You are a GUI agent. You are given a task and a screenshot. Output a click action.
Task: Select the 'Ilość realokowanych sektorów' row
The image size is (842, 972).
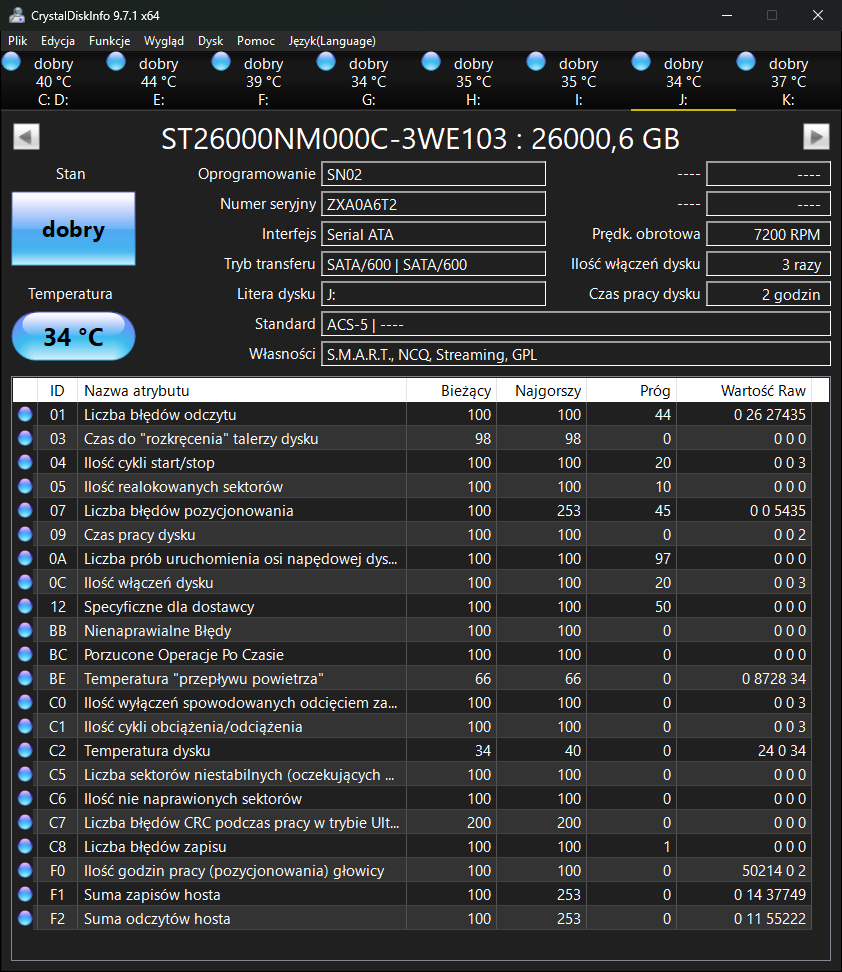183,487
